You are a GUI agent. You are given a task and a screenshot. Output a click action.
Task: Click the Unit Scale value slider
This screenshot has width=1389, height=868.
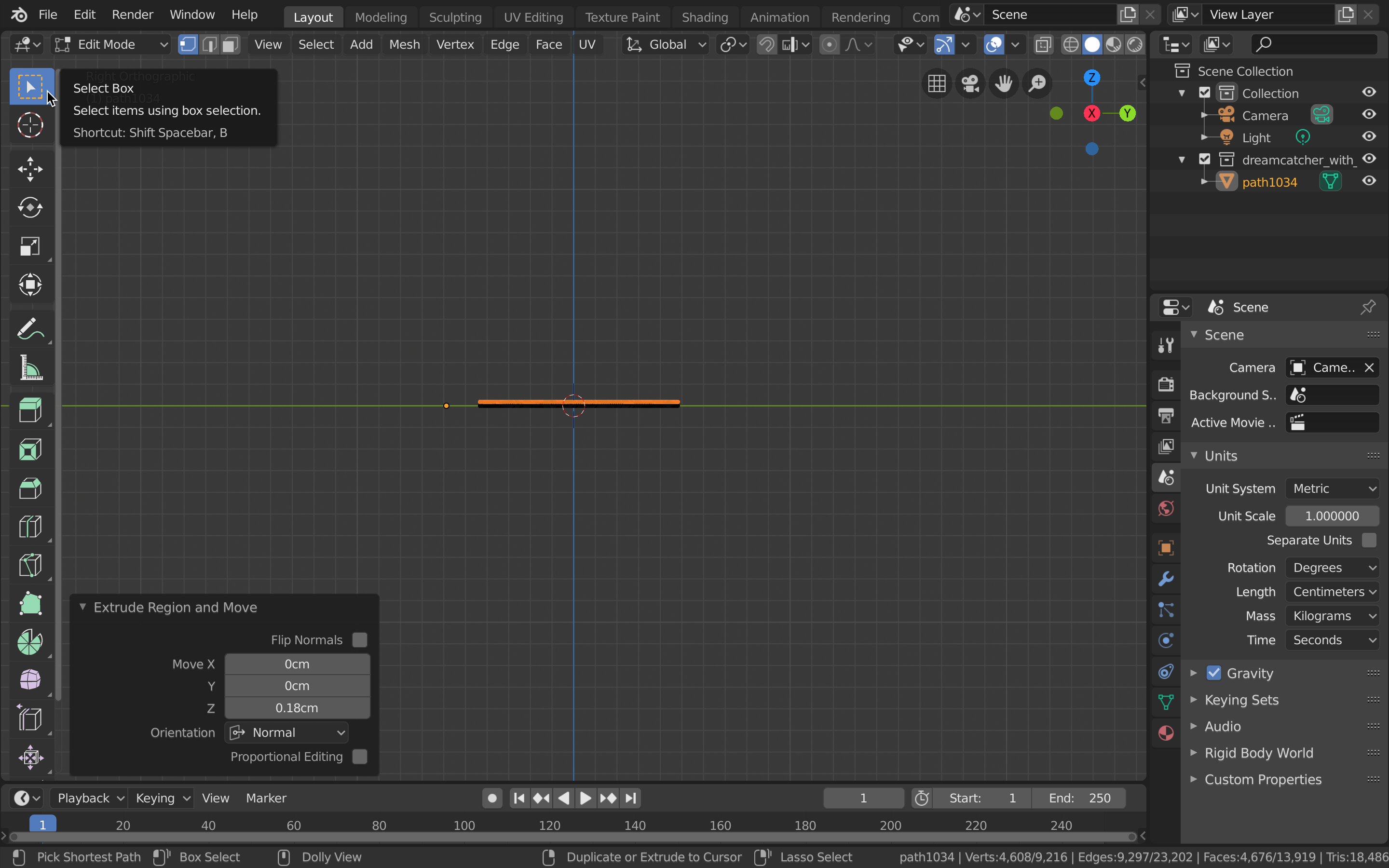pyautogui.click(x=1332, y=516)
